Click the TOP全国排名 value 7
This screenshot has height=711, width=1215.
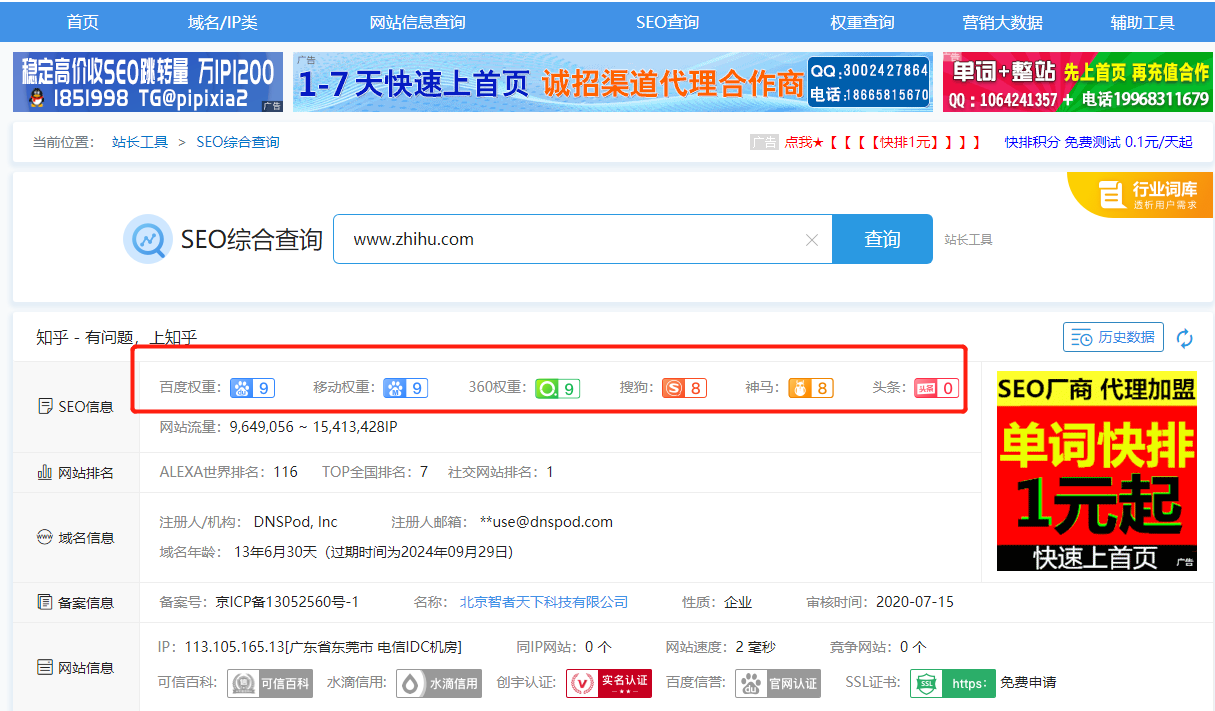click(424, 472)
